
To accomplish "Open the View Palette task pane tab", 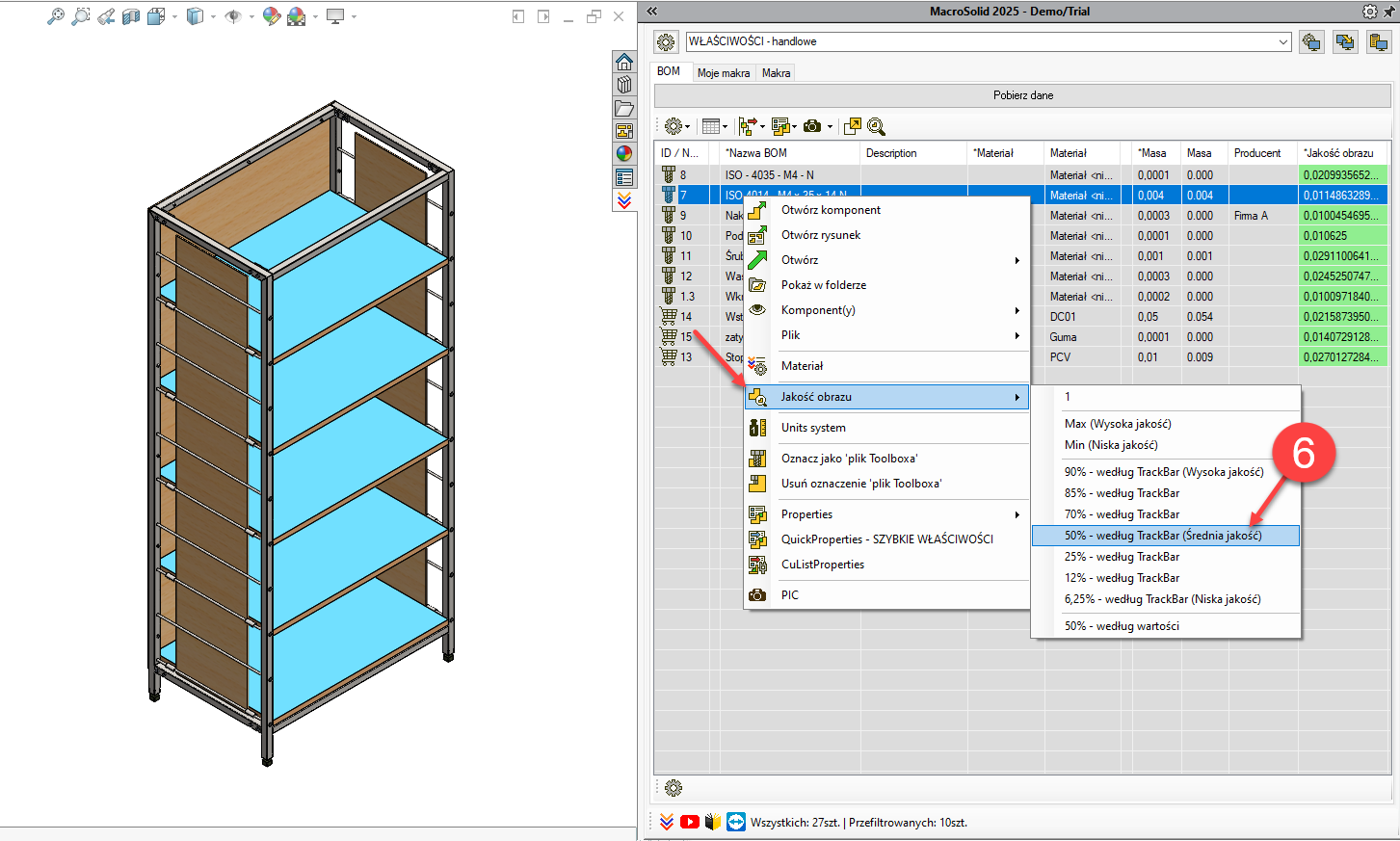I will pyautogui.click(x=624, y=131).
